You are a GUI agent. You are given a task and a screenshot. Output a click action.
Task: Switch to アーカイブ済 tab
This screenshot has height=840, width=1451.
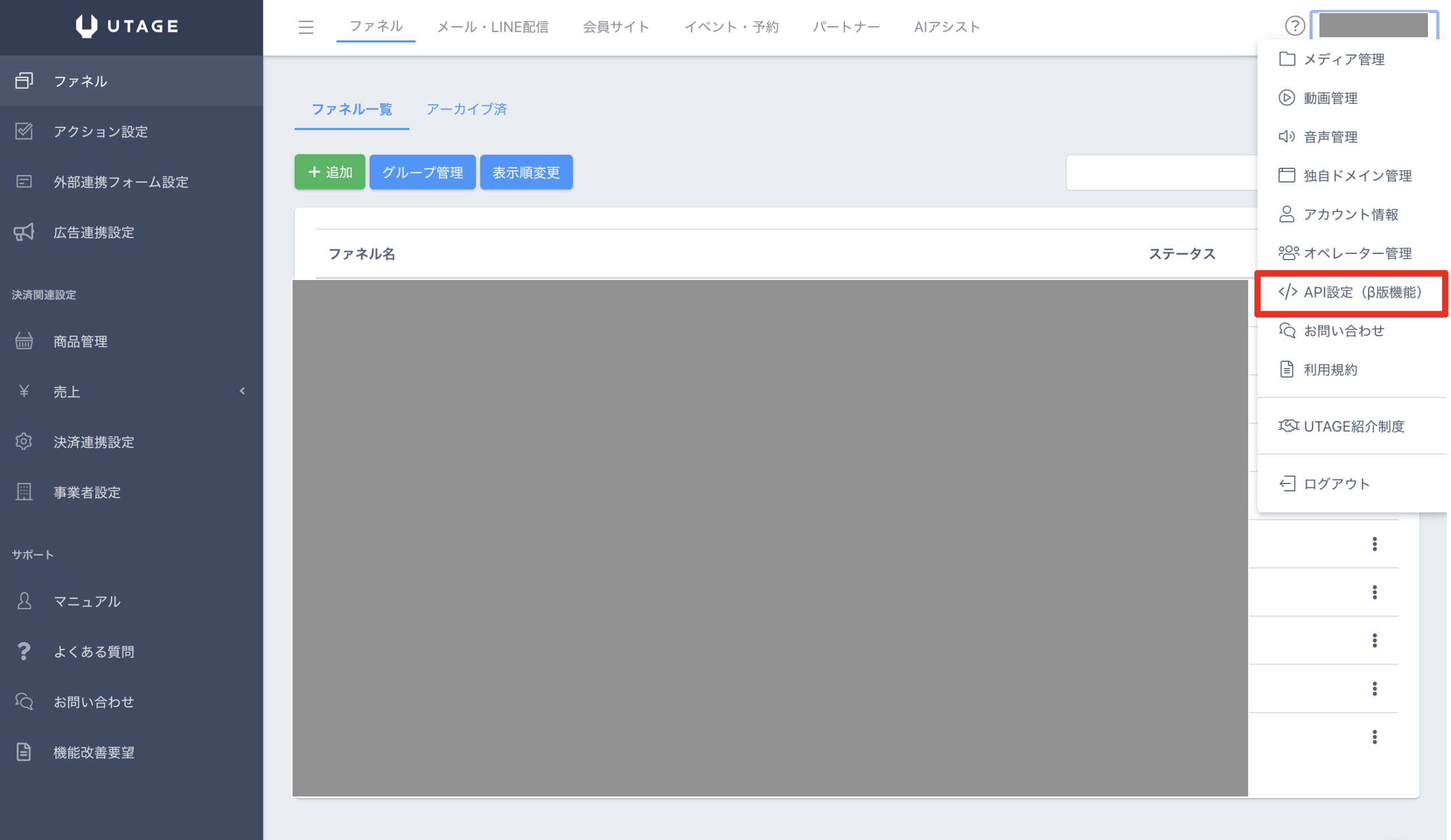pyautogui.click(x=466, y=109)
